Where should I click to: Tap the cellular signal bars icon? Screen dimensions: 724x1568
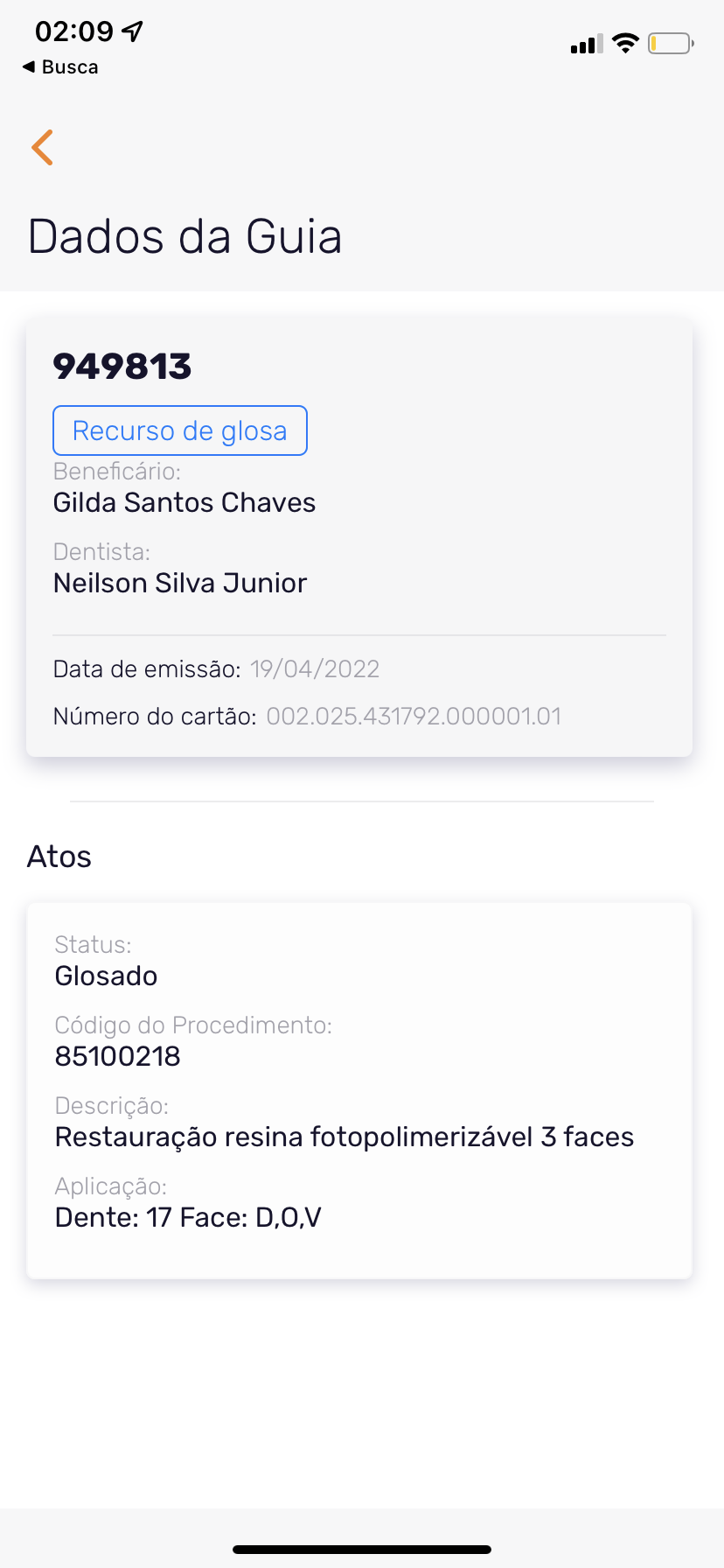click(586, 44)
